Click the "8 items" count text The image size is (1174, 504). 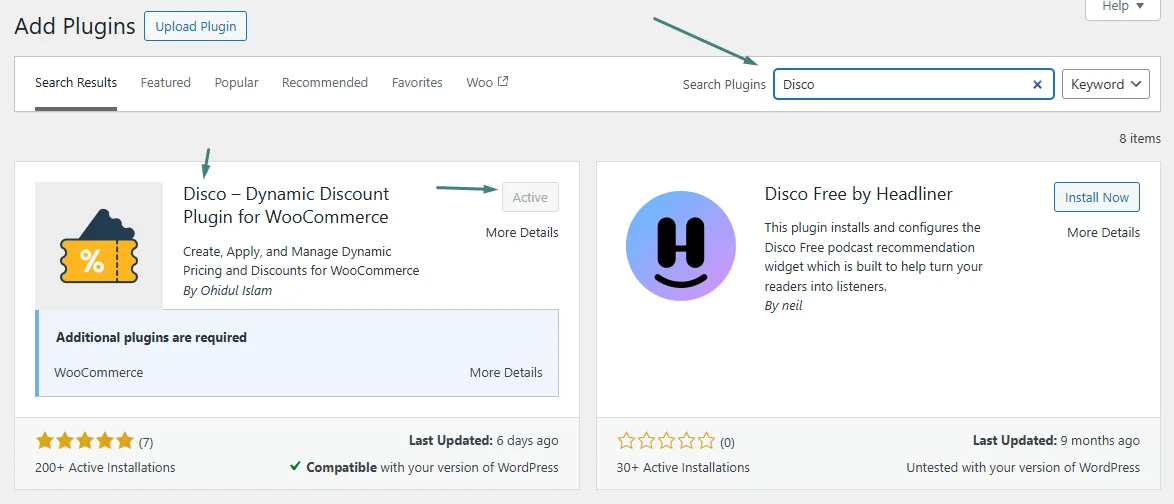[1140, 139]
